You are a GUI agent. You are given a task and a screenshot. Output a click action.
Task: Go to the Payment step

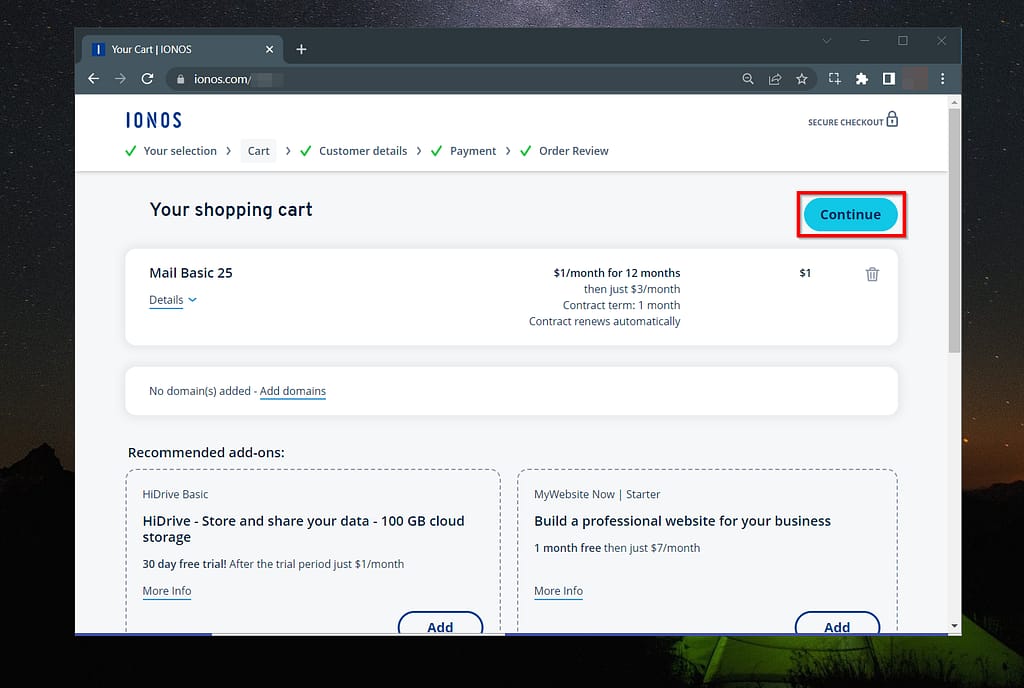(473, 151)
